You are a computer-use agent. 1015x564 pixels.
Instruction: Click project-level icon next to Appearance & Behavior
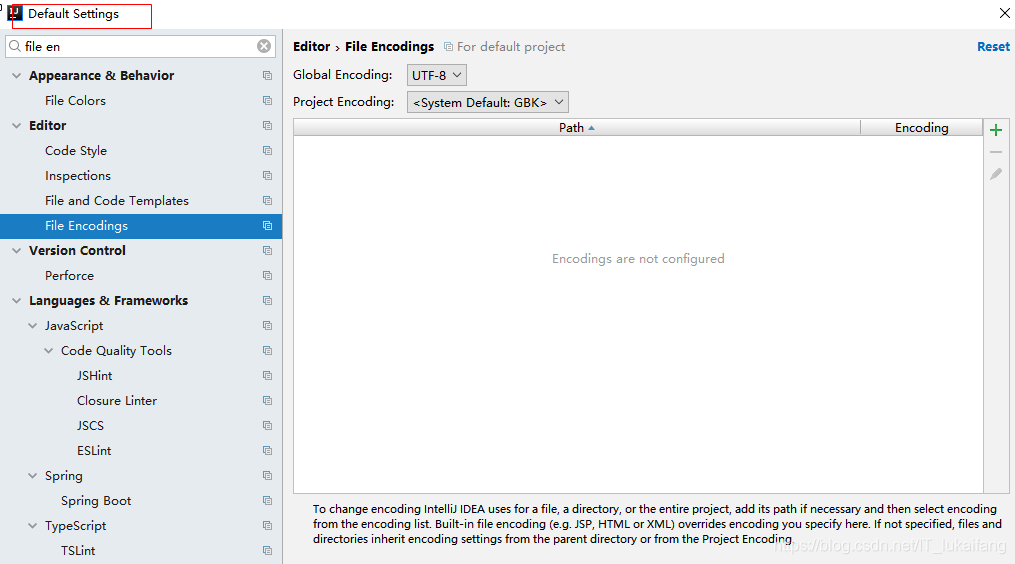click(x=267, y=76)
